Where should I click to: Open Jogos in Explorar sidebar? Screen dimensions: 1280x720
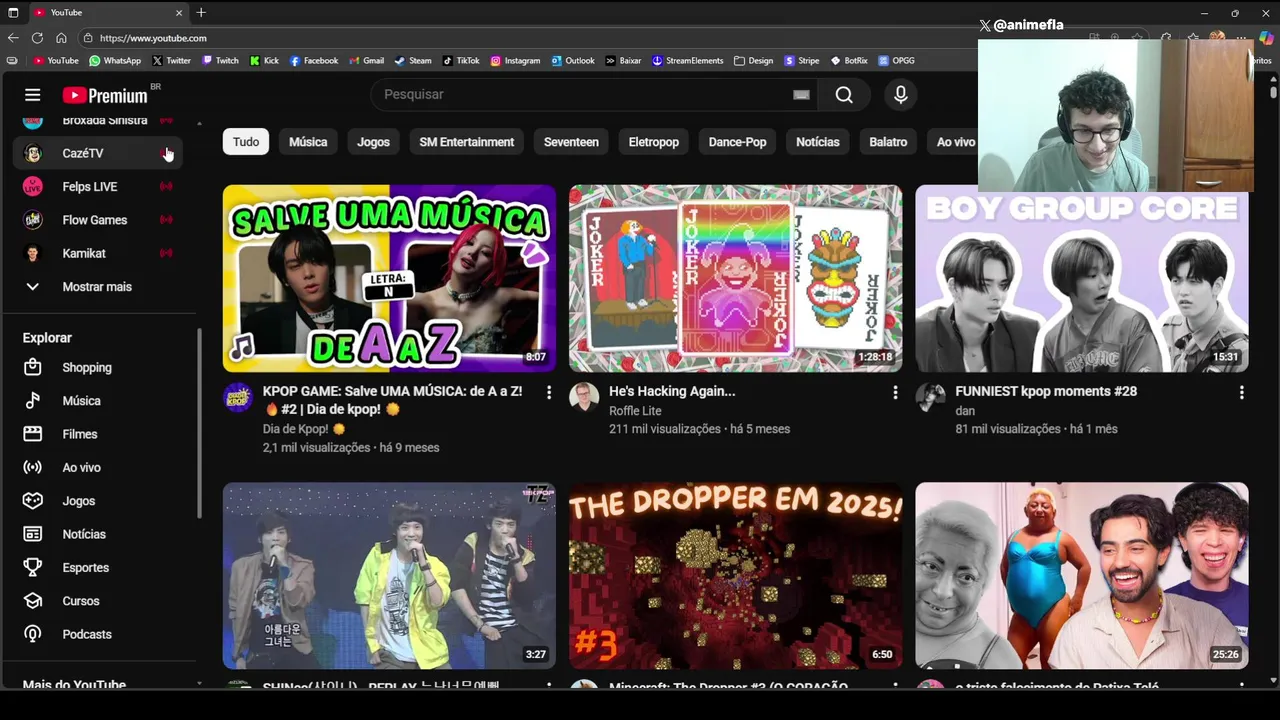(x=100, y=500)
